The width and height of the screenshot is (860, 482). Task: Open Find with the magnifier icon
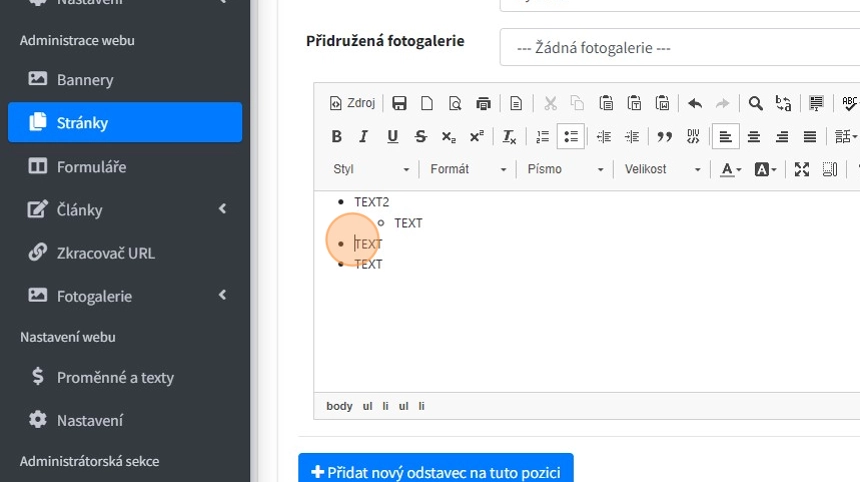coord(756,103)
